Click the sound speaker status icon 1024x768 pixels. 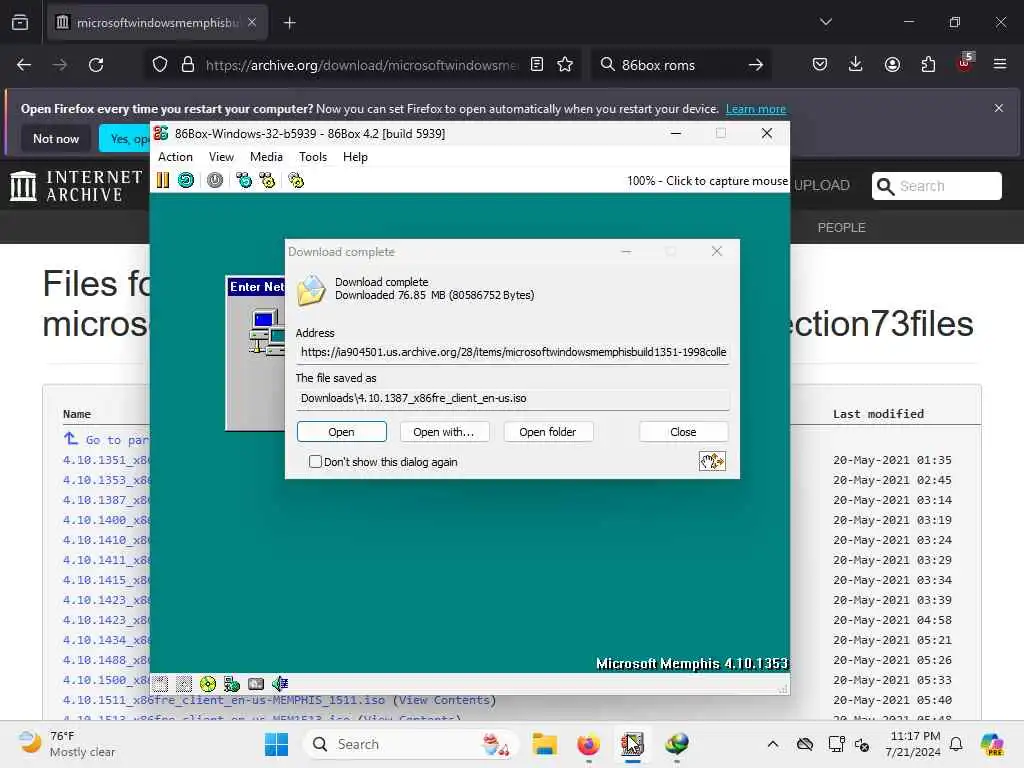click(280, 684)
